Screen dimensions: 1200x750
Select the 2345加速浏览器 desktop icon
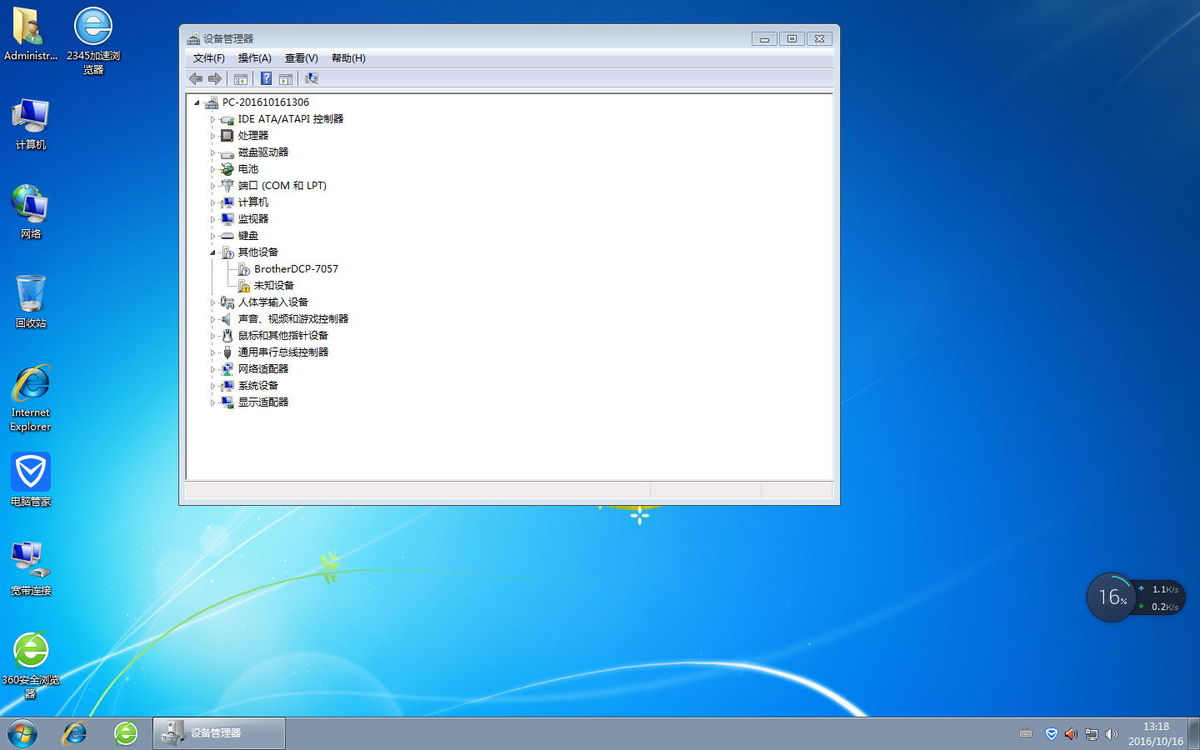click(93, 41)
